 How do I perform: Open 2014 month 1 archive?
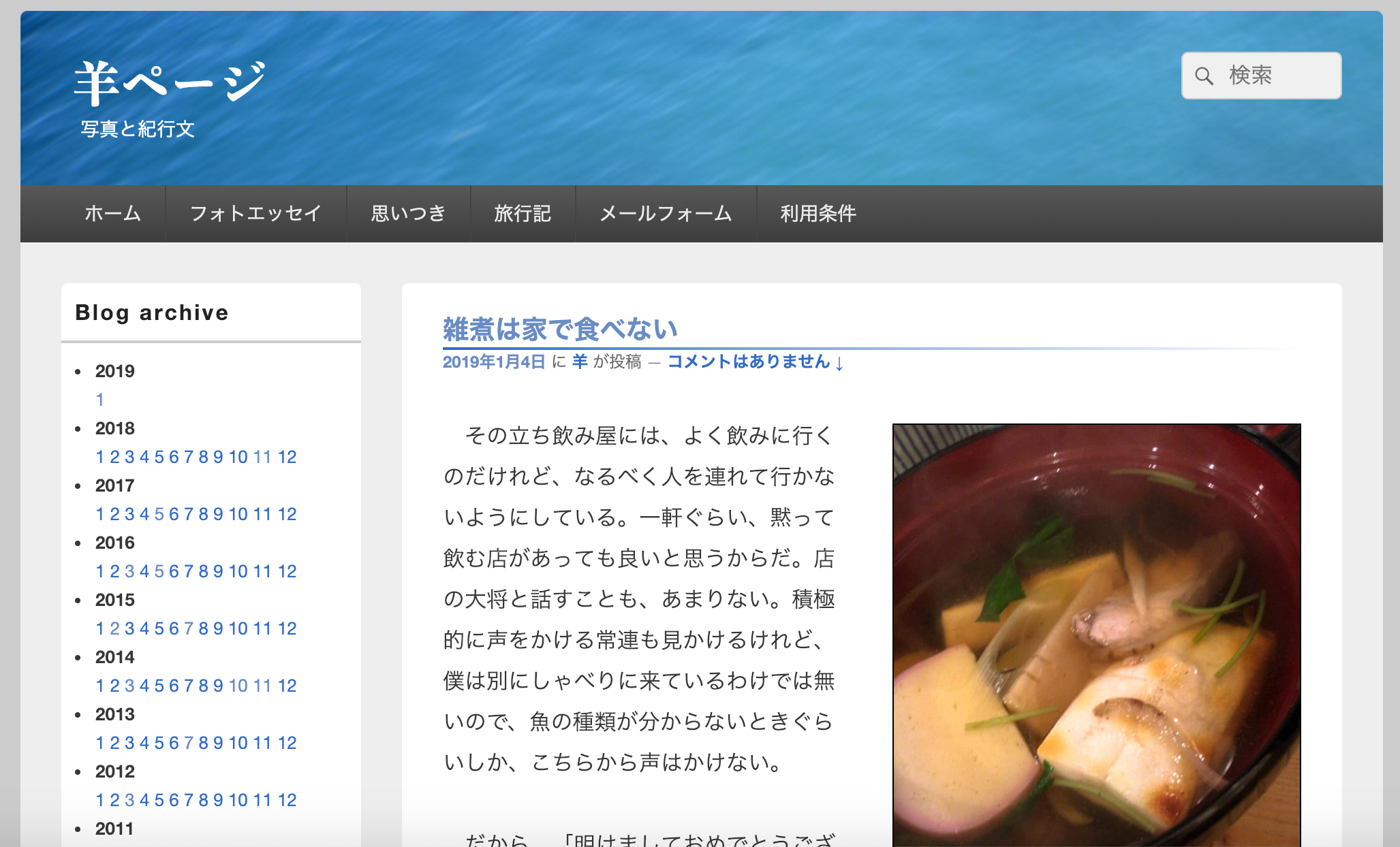(100, 686)
